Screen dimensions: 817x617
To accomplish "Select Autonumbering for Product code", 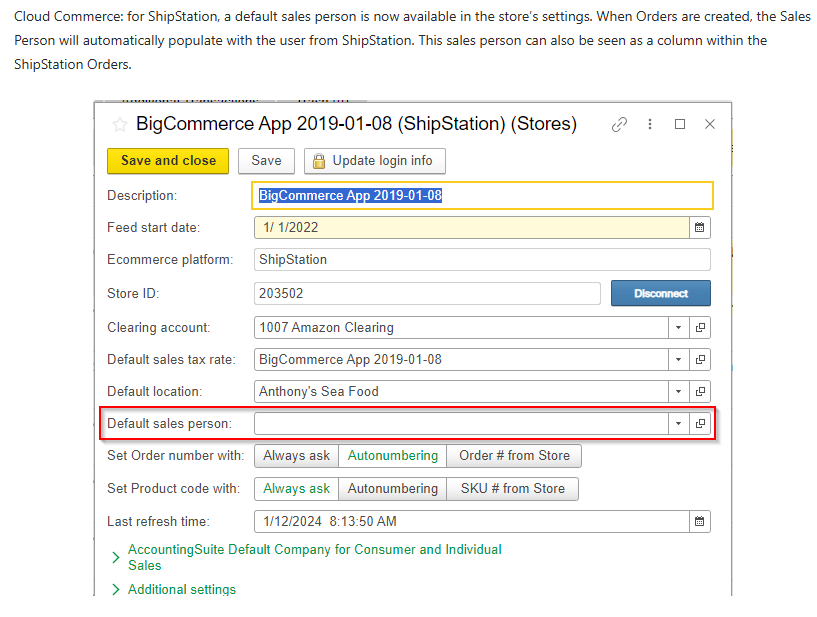I will coord(393,489).
